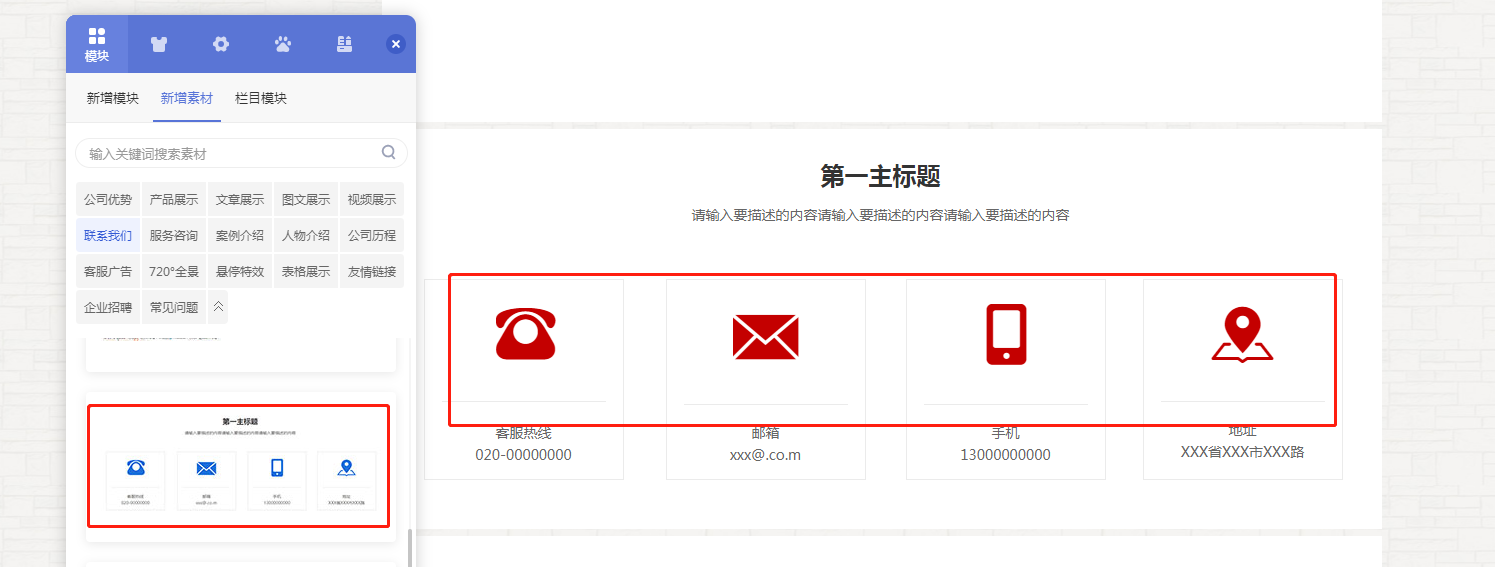Open the 模块 modules panel icon
The width and height of the screenshot is (1495, 567).
click(97, 45)
